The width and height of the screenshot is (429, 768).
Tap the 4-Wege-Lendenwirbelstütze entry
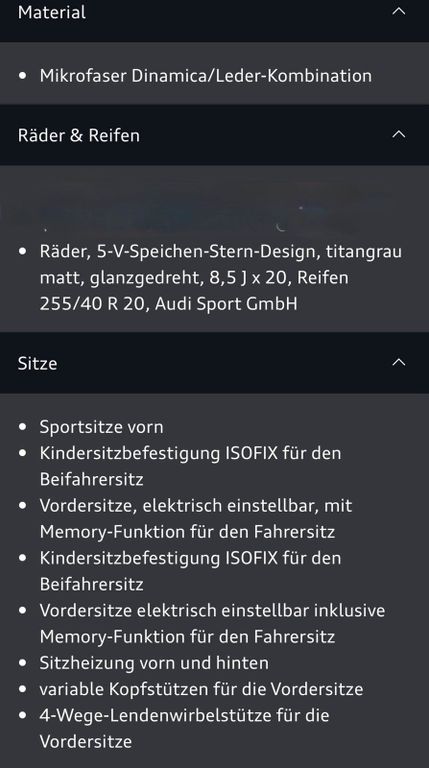(185, 728)
